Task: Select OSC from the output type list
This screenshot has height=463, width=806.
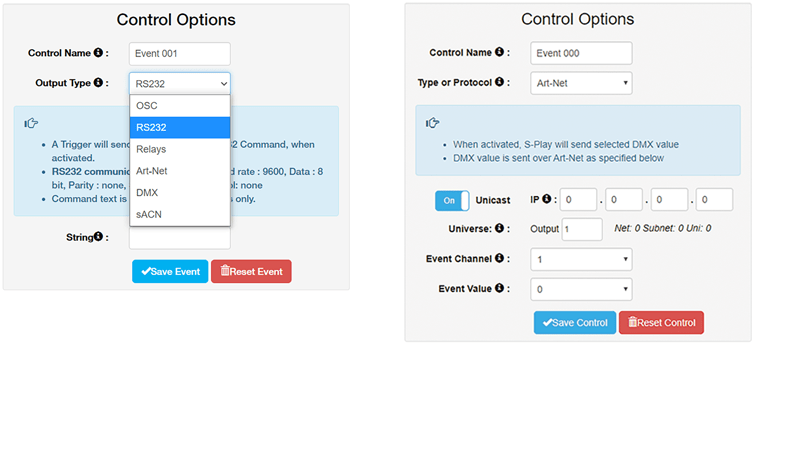Action: [179, 106]
